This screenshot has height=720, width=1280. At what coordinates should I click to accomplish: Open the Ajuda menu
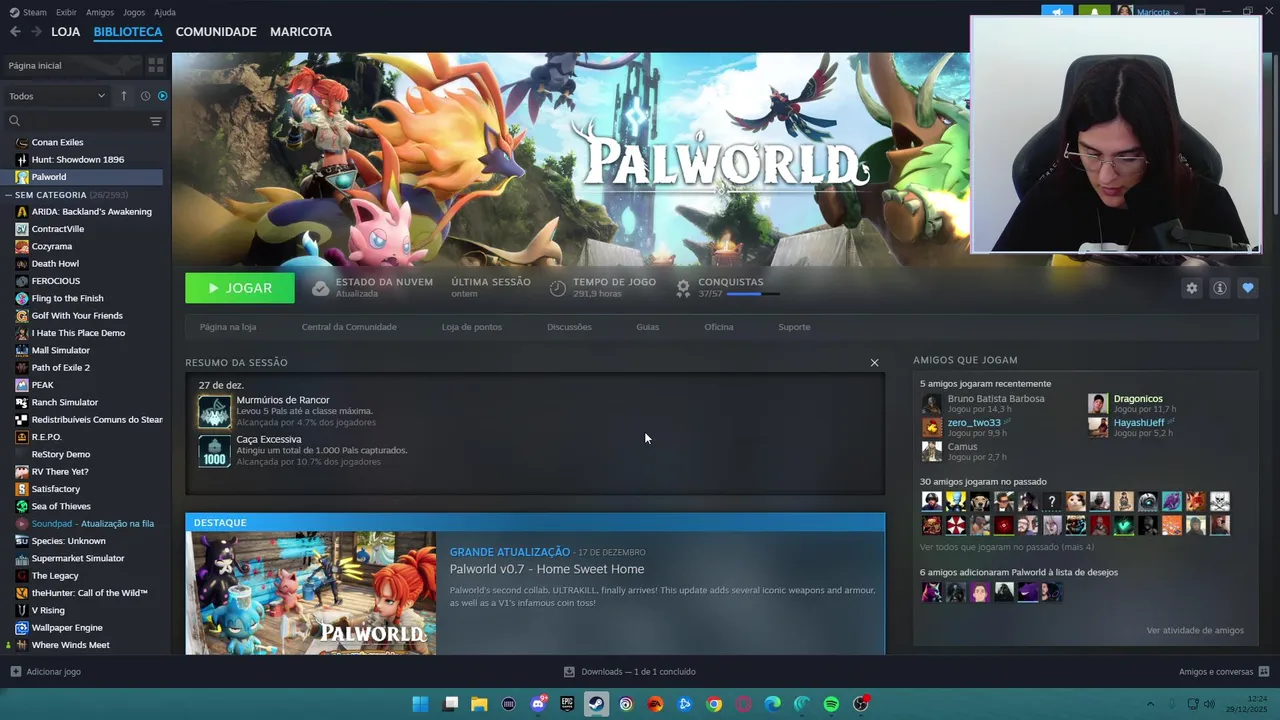pyautogui.click(x=165, y=12)
